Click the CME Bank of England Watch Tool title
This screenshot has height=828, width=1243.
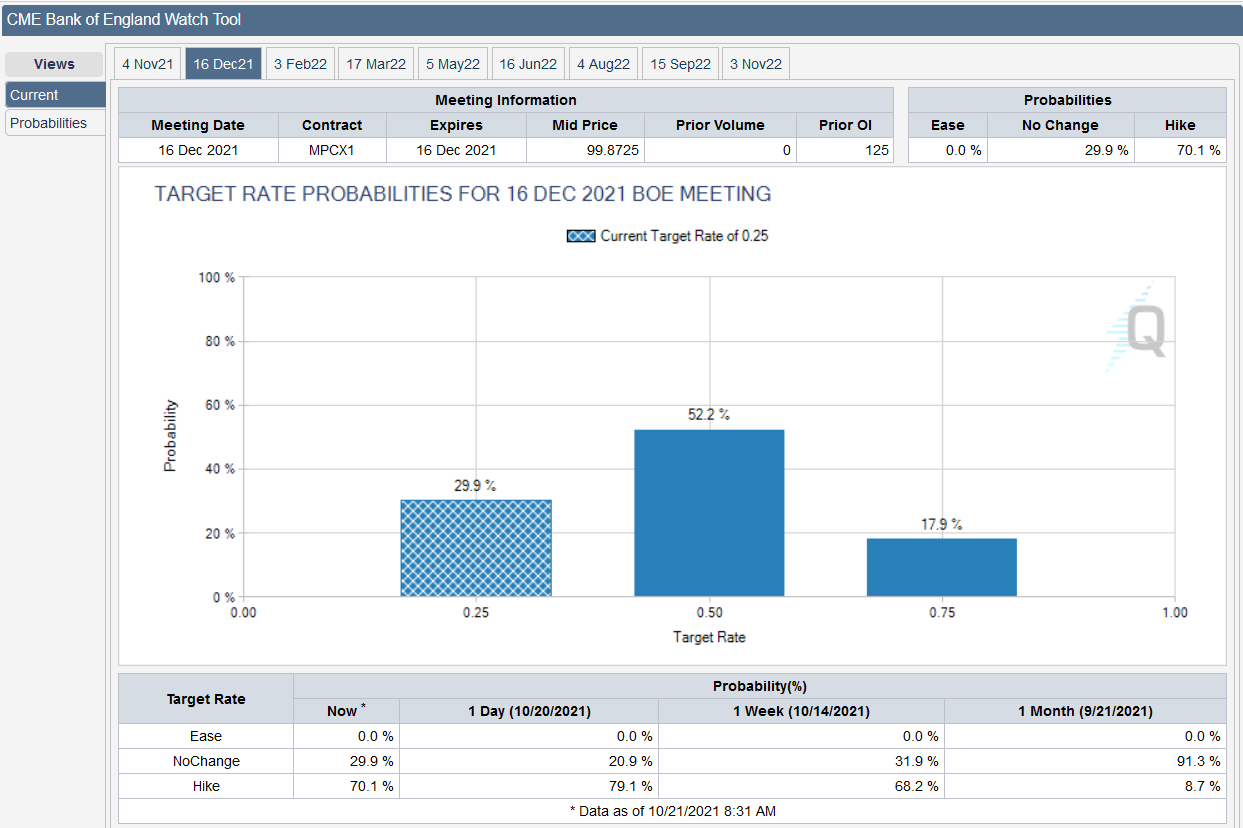(x=124, y=19)
